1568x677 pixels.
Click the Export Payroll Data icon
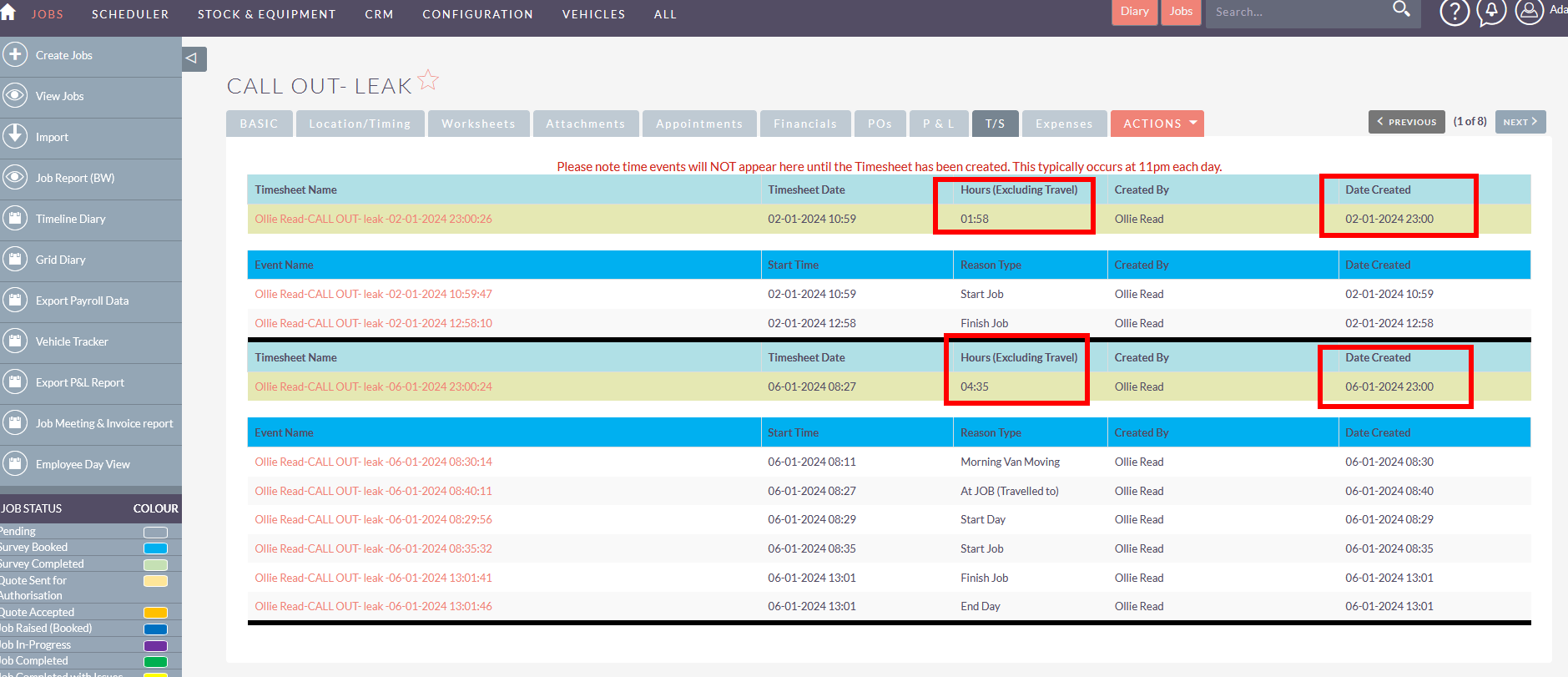click(15, 301)
